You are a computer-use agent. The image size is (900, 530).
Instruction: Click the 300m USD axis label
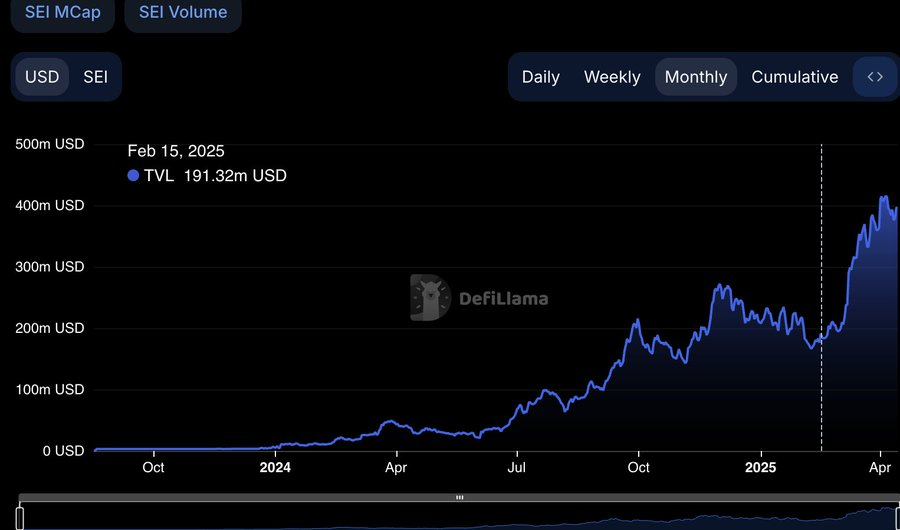pyautogui.click(x=50, y=267)
